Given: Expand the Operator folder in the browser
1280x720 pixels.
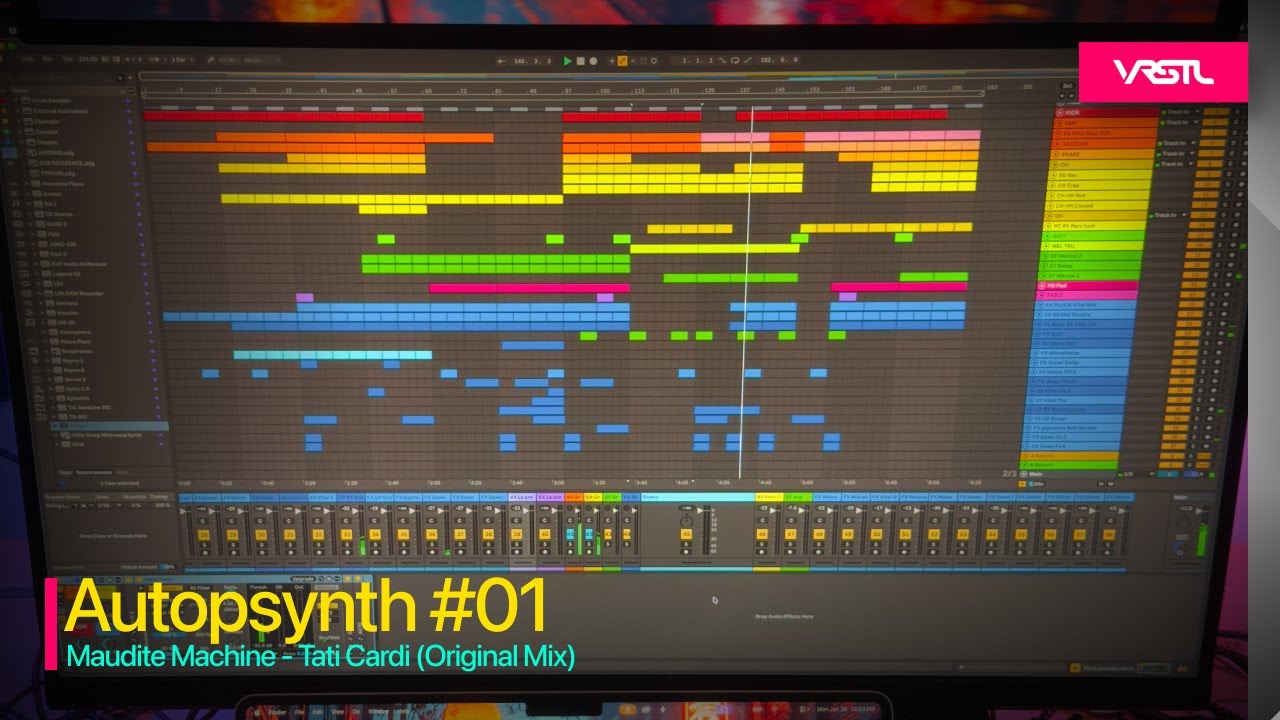Looking at the screenshot, I should point(18,121).
